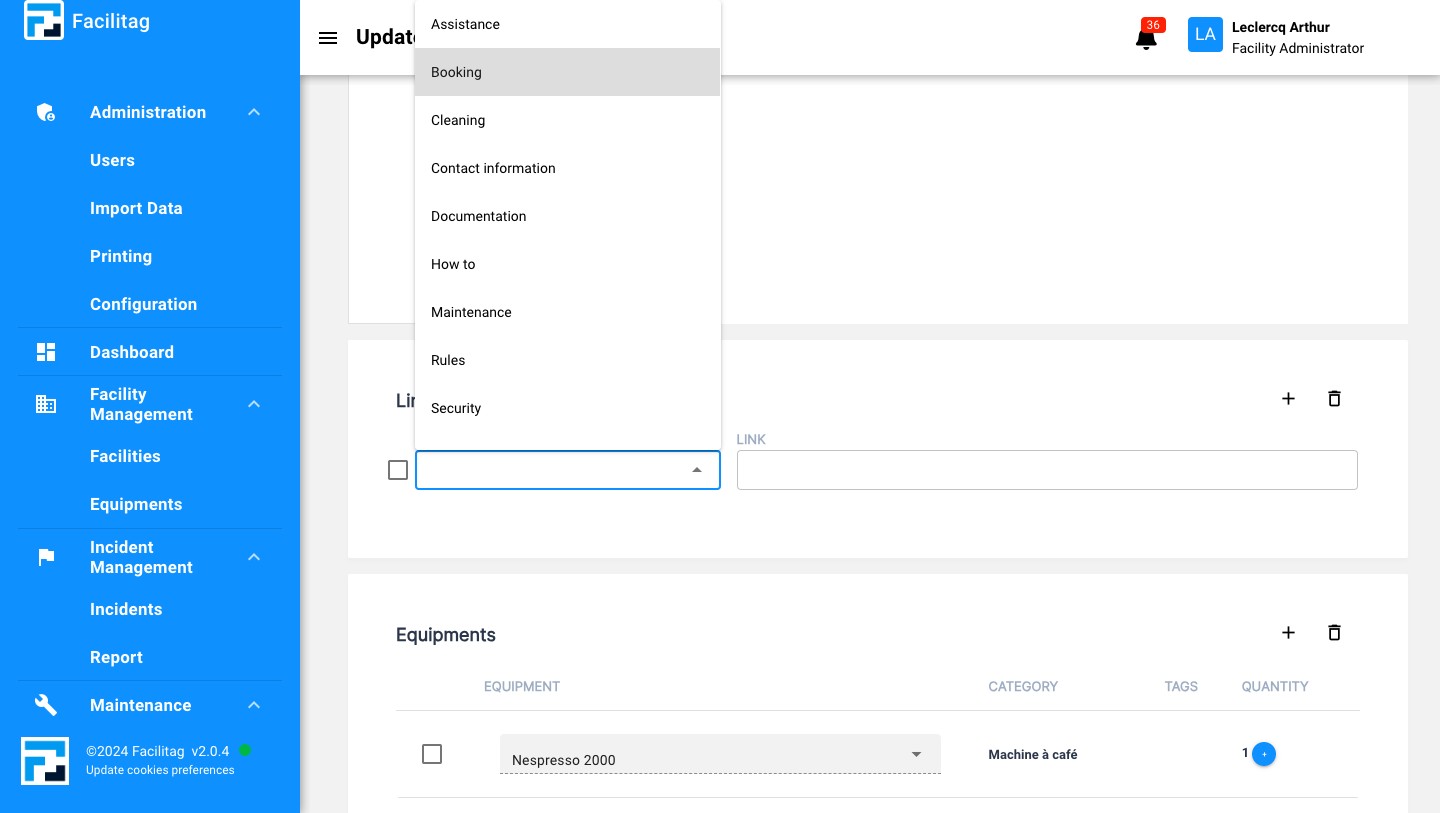
Task: Tick the Nespresso 2000 row checkbox
Action: click(432, 754)
